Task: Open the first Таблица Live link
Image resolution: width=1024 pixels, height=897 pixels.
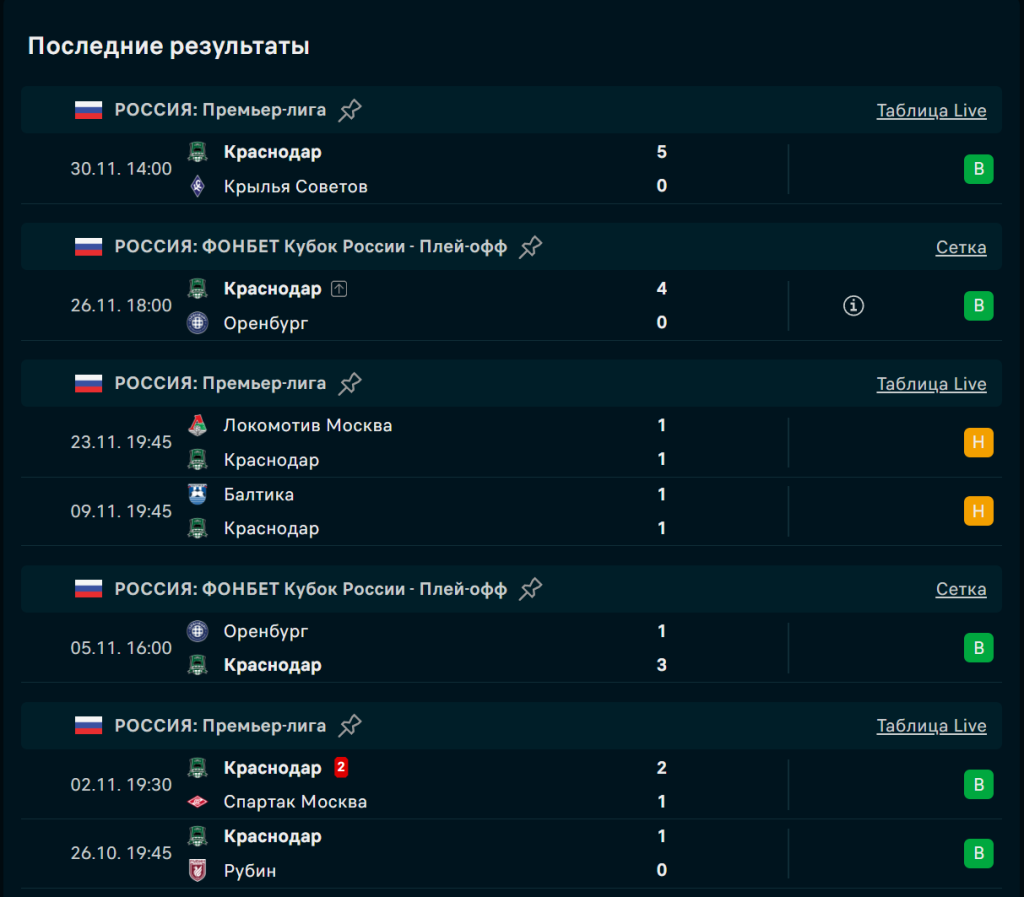Action: tap(931, 111)
